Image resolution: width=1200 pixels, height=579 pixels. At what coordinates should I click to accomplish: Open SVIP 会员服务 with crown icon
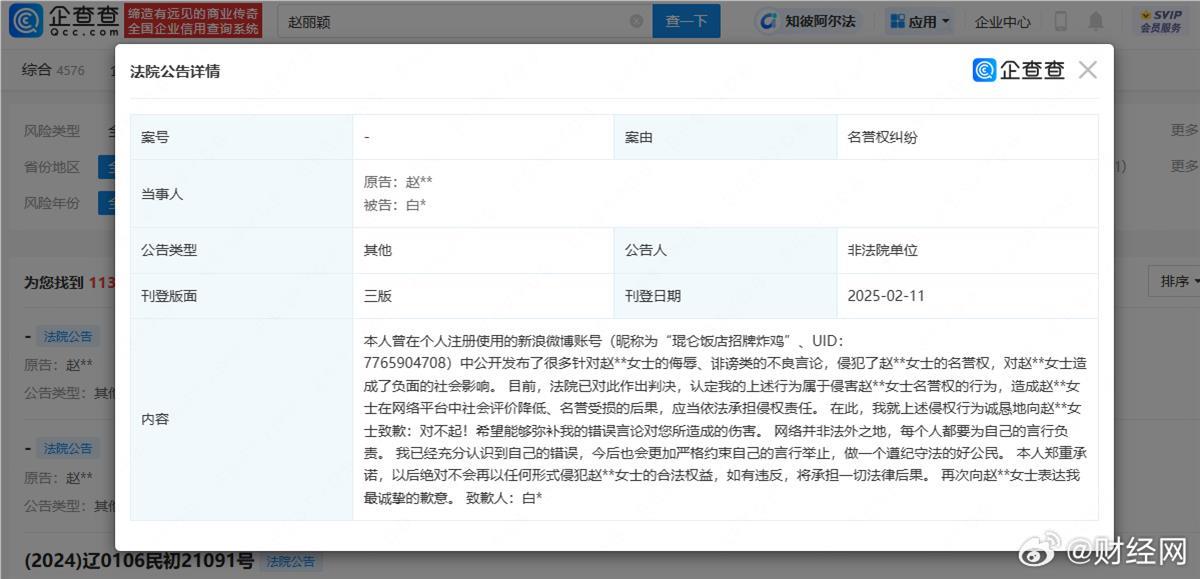(x=1158, y=20)
